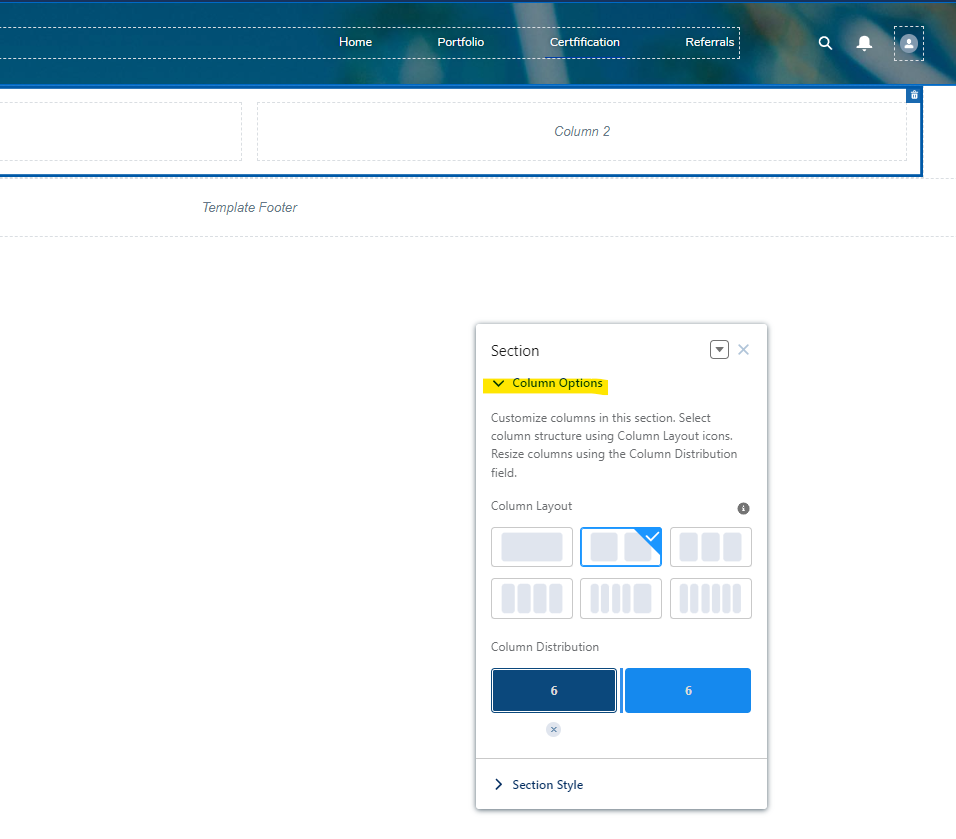Screen dimensions: 956x839
Task: Select Home in the navigation menu
Action: [355, 42]
